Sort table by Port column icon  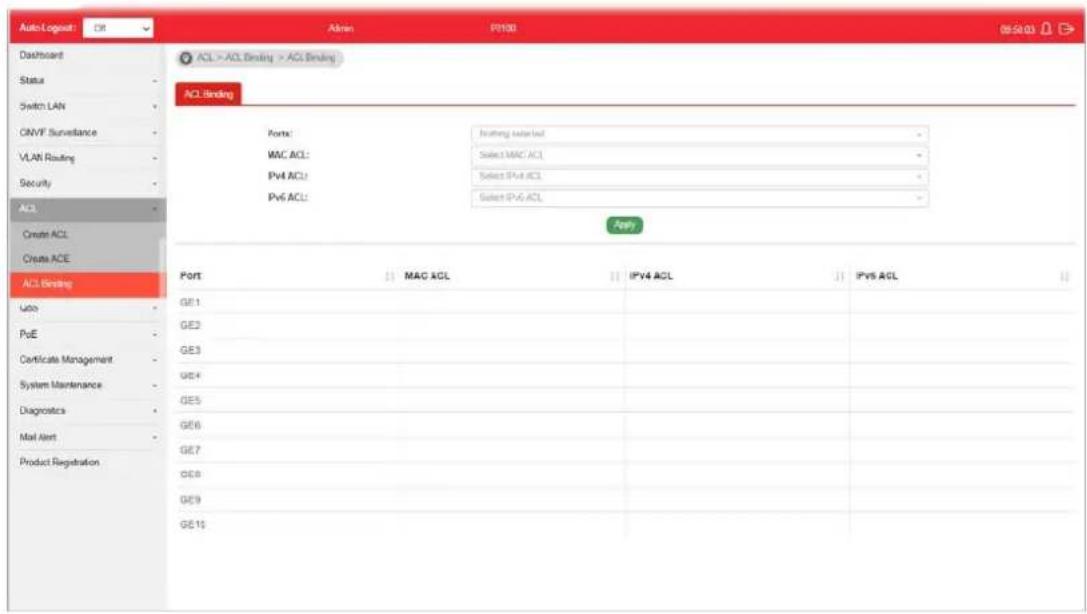(x=390, y=277)
